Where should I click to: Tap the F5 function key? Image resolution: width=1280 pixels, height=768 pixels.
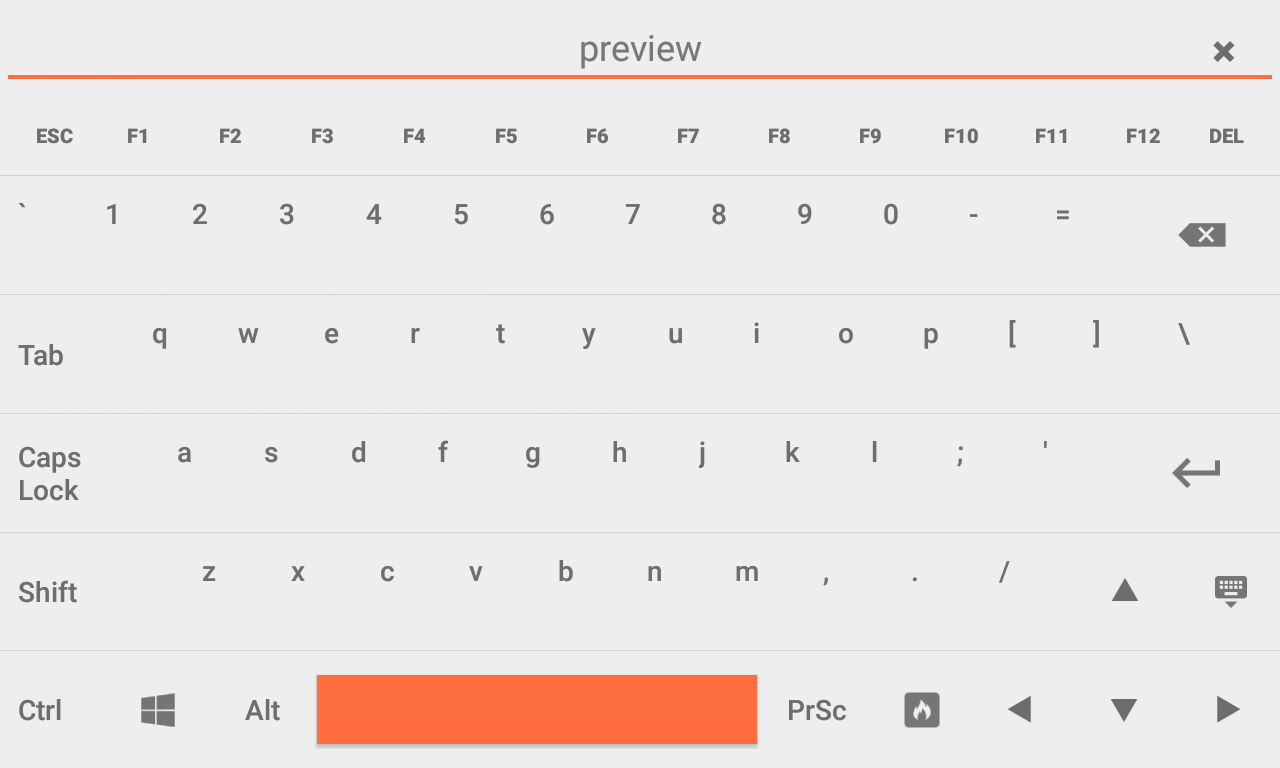[506, 136]
